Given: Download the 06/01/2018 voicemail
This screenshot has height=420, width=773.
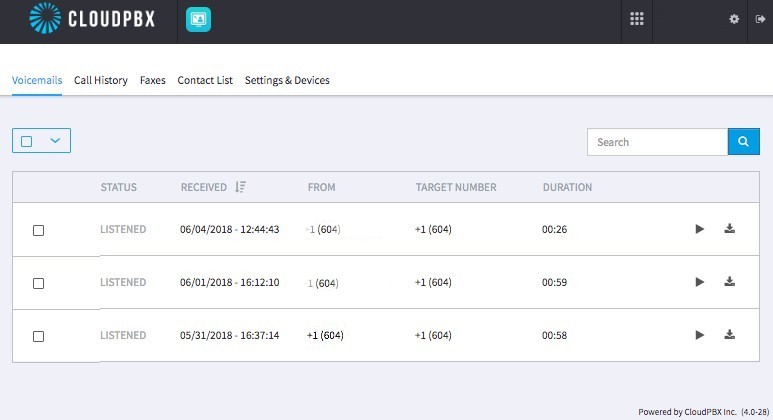Looking at the screenshot, I should (x=730, y=281).
